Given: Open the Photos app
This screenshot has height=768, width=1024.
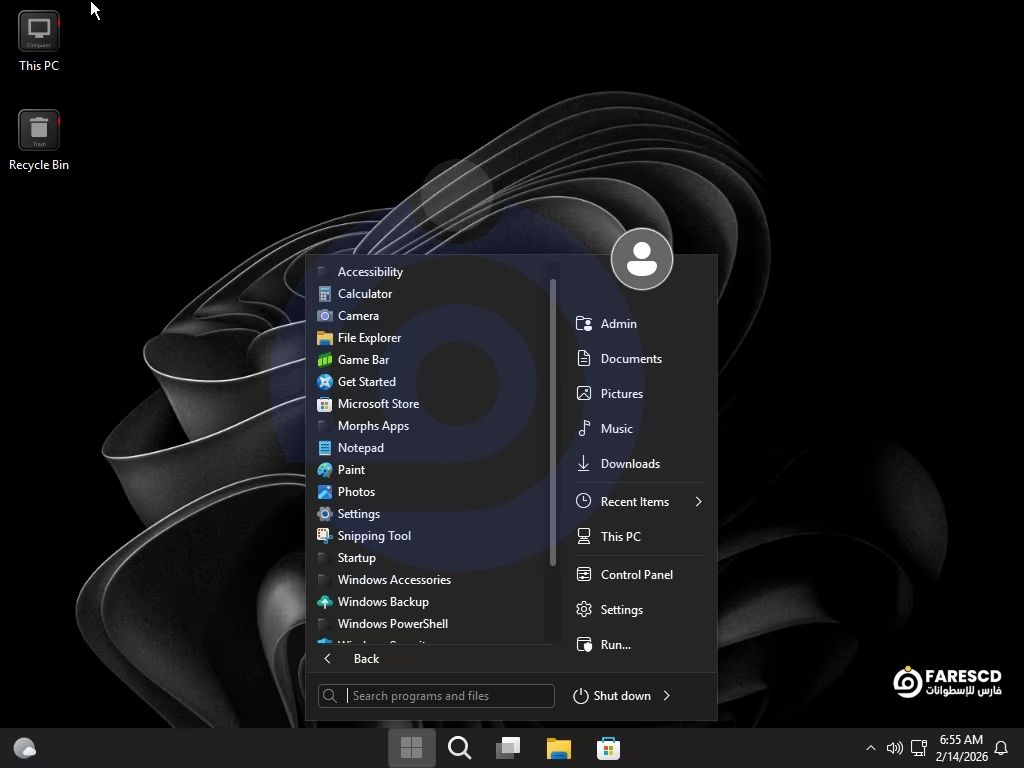Looking at the screenshot, I should pos(355,492).
